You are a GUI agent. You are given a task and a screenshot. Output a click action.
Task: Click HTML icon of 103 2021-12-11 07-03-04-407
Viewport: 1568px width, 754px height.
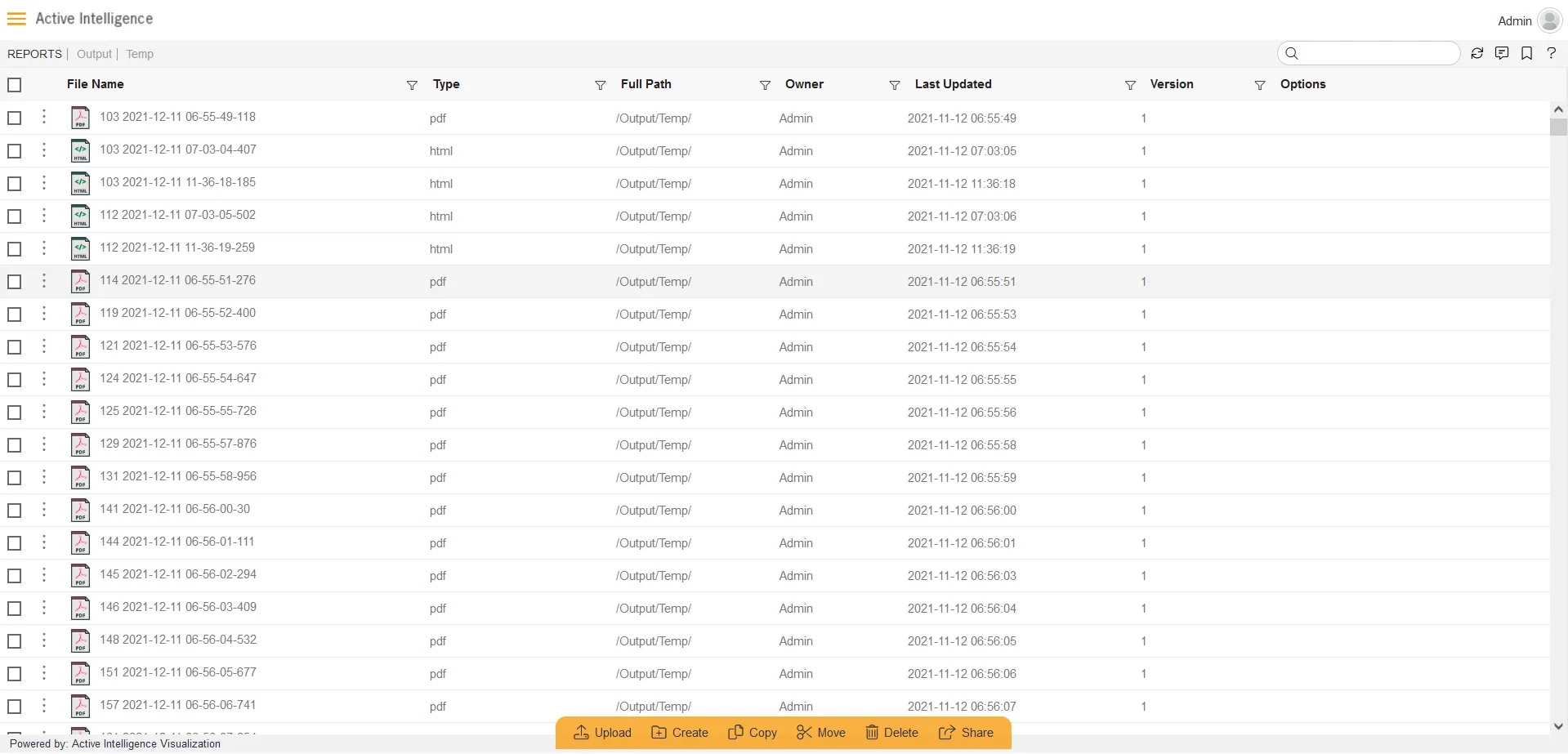tap(80, 150)
